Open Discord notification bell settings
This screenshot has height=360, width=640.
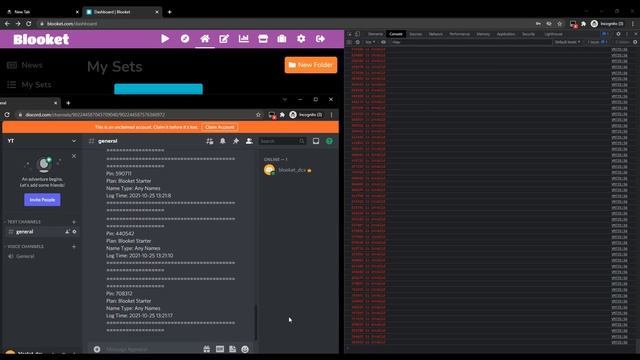[x=222, y=141]
